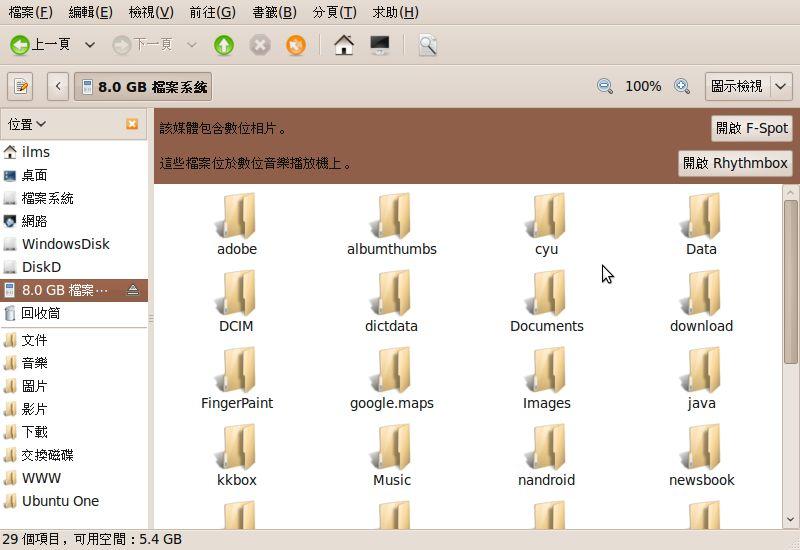Click the Computer icon in toolbar
The height and width of the screenshot is (550, 800).
[380, 45]
